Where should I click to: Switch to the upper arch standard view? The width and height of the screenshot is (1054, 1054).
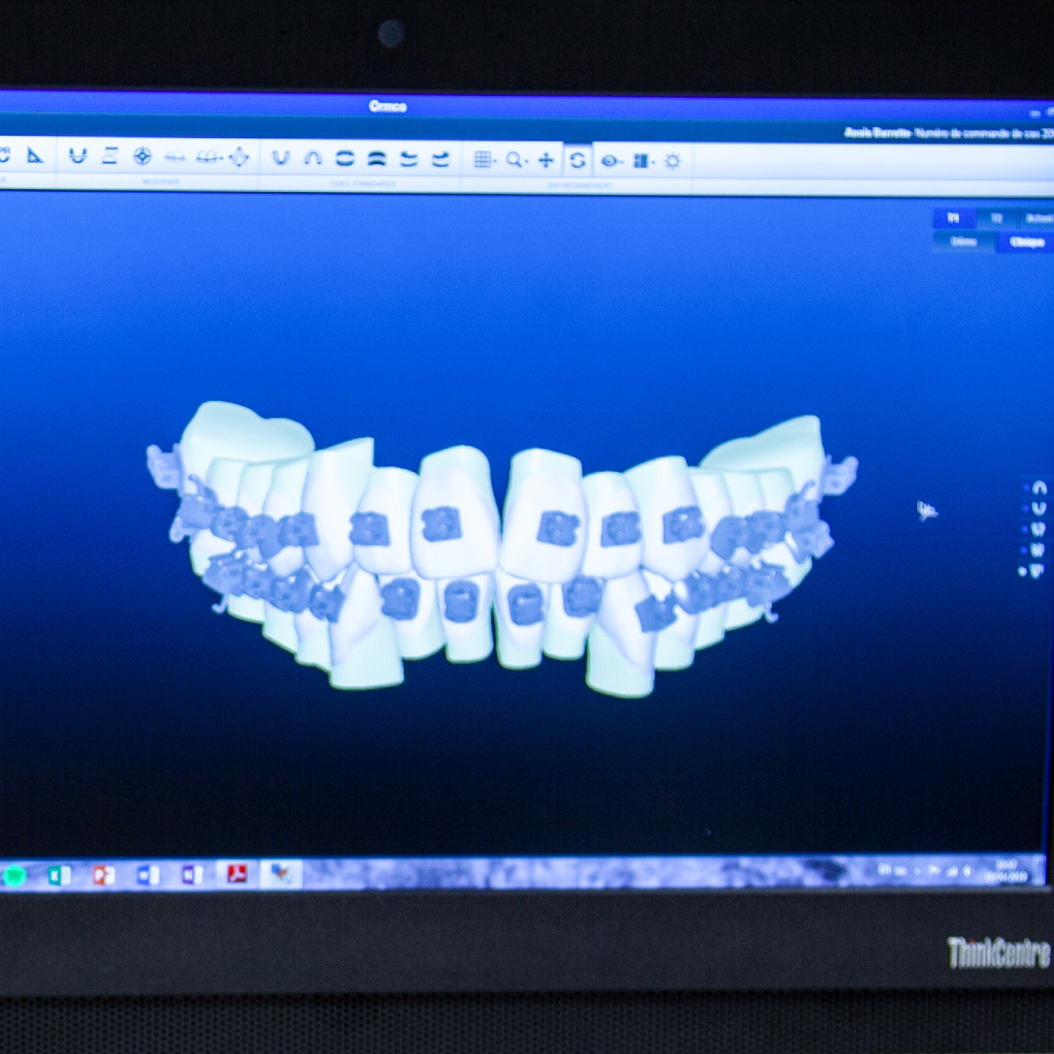click(313, 158)
